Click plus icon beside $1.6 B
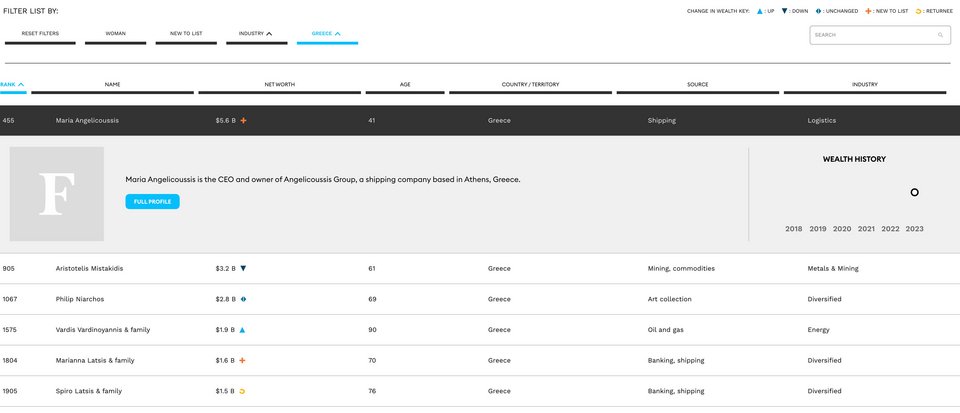Viewport: 960px width, 413px height. point(243,360)
